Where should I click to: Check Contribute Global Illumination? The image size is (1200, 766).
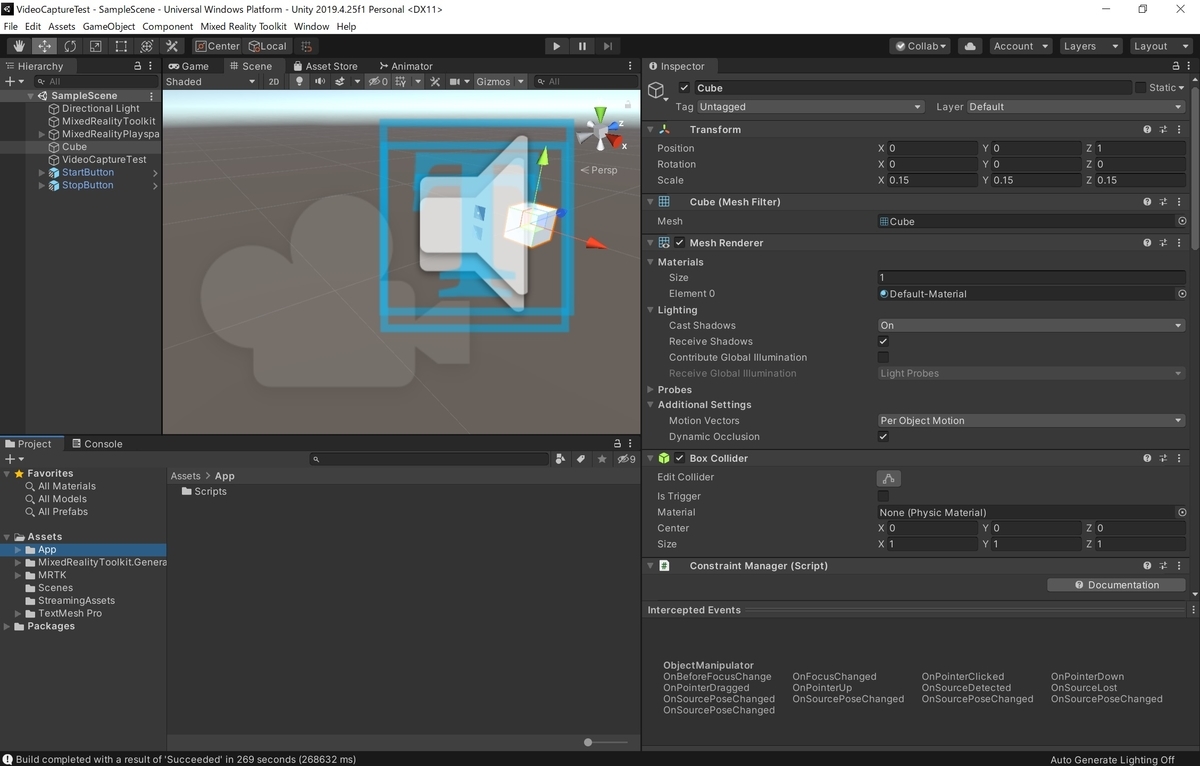click(x=883, y=358)
